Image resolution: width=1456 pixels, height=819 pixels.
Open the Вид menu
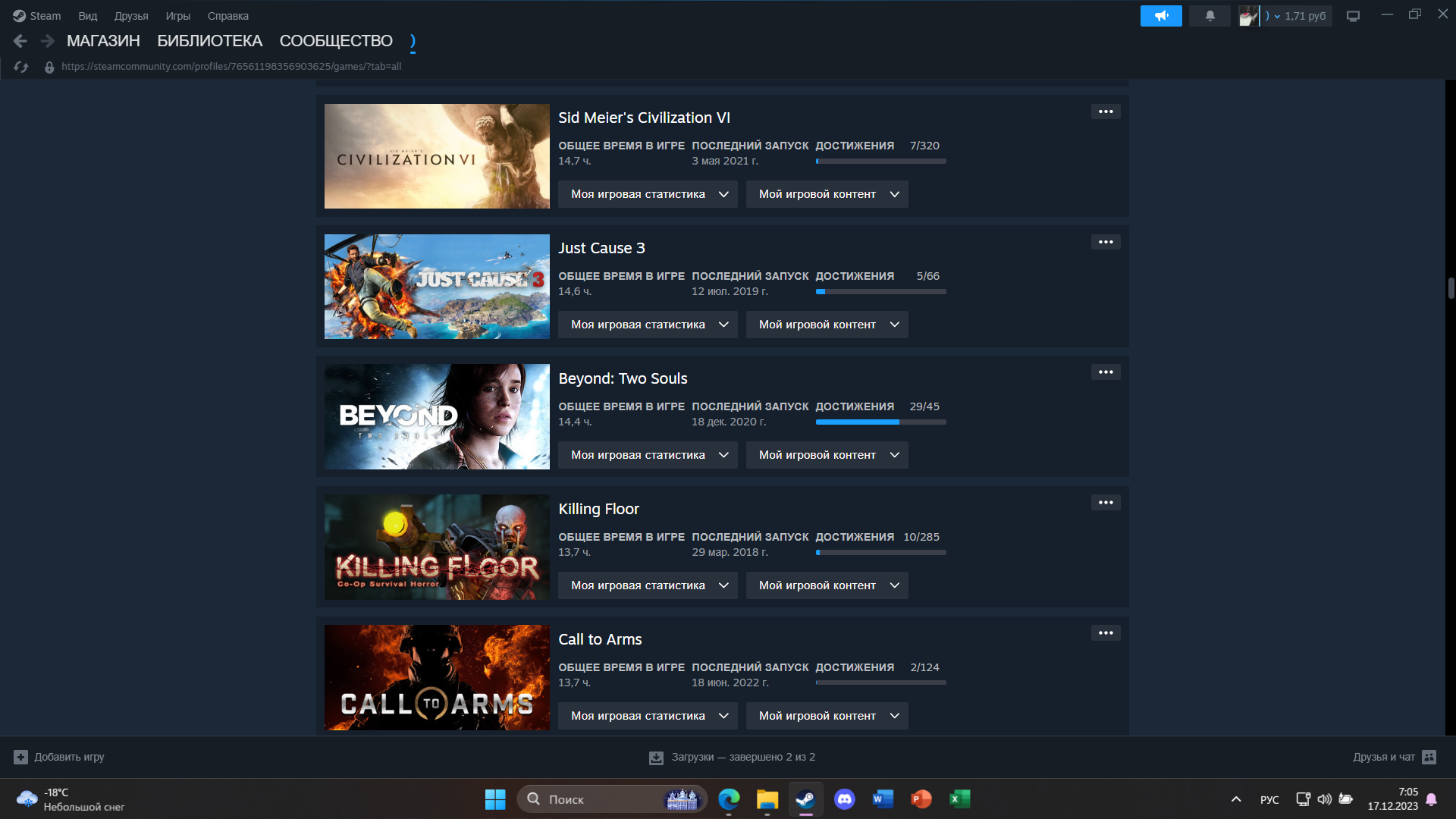tap(88, 15)
